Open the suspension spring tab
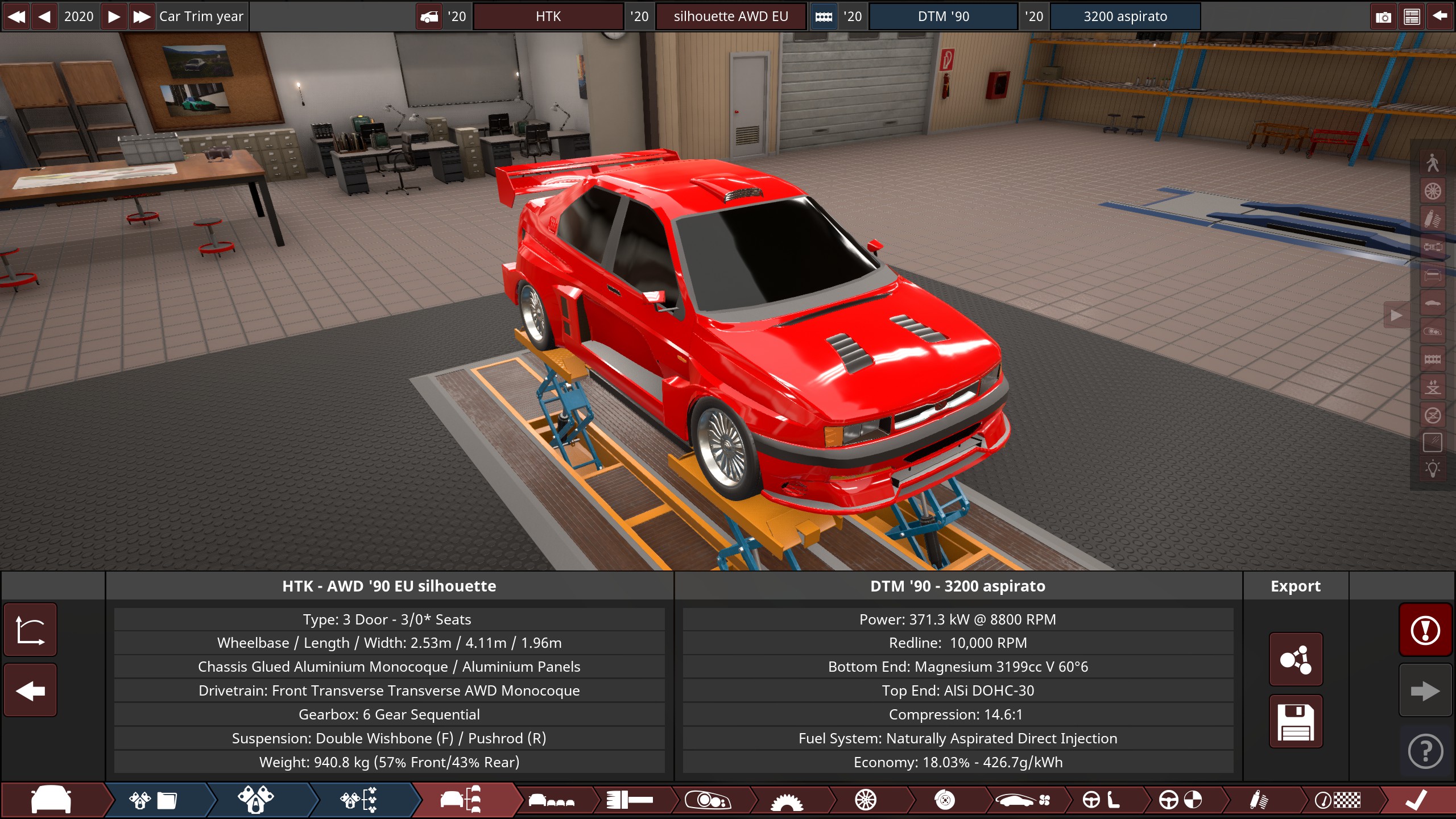The height and width of the screenshot is (819, 1456). point(1259,801)
